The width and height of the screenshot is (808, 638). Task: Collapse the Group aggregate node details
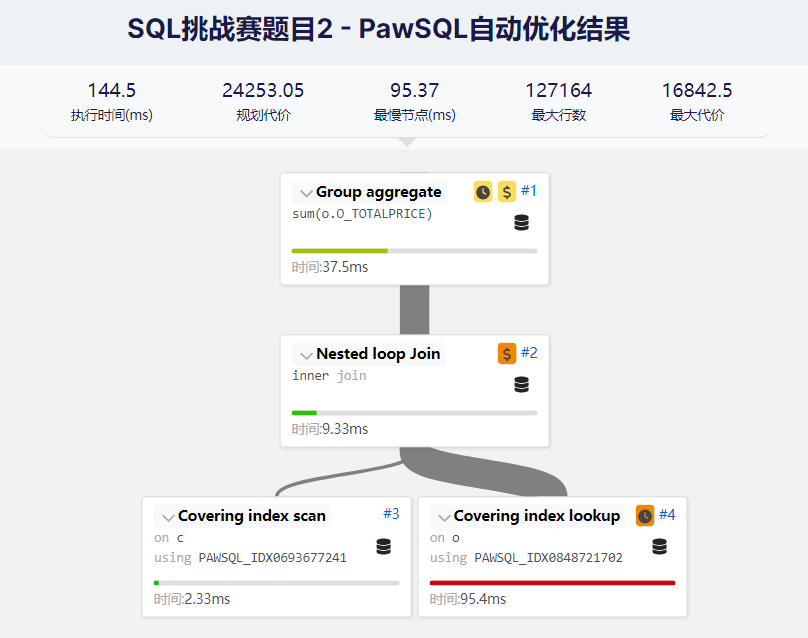tap(305, 192)
